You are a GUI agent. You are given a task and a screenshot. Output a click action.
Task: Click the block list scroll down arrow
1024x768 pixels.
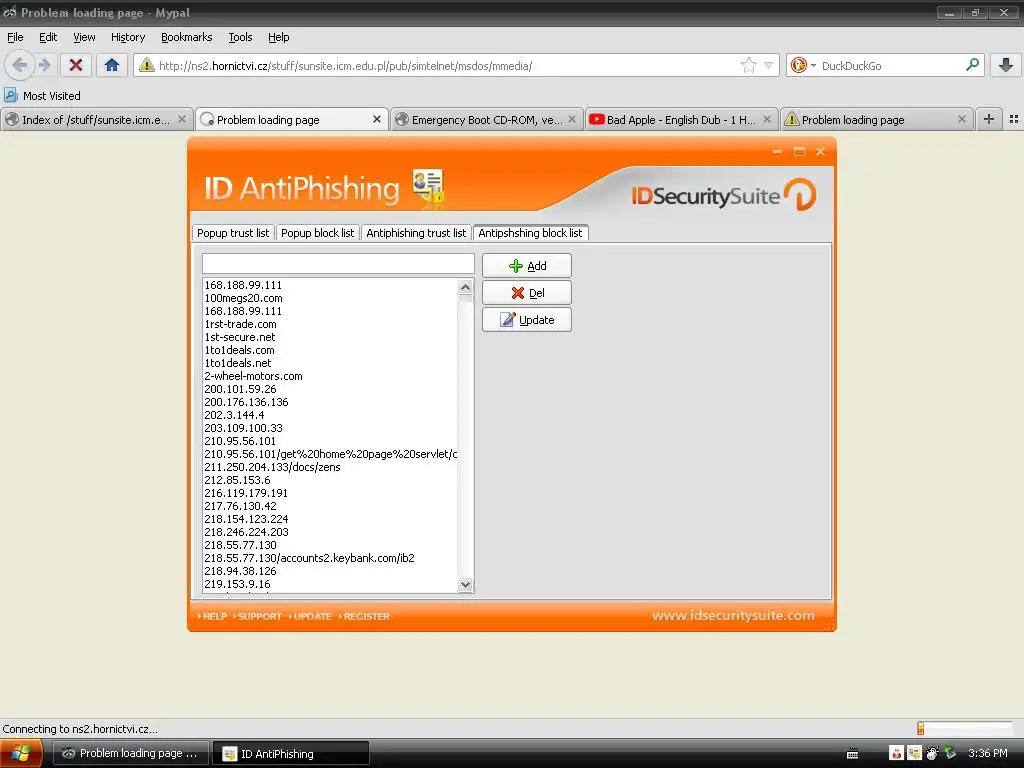tap(465, 584)
